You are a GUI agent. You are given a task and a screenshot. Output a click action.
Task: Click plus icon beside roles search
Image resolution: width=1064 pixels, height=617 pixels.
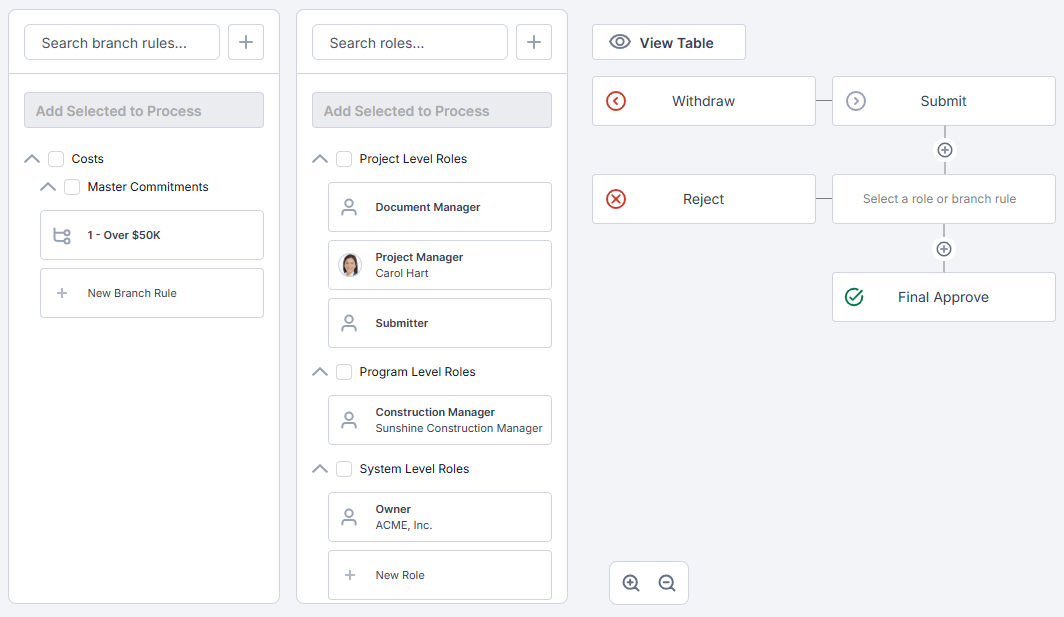534,43
